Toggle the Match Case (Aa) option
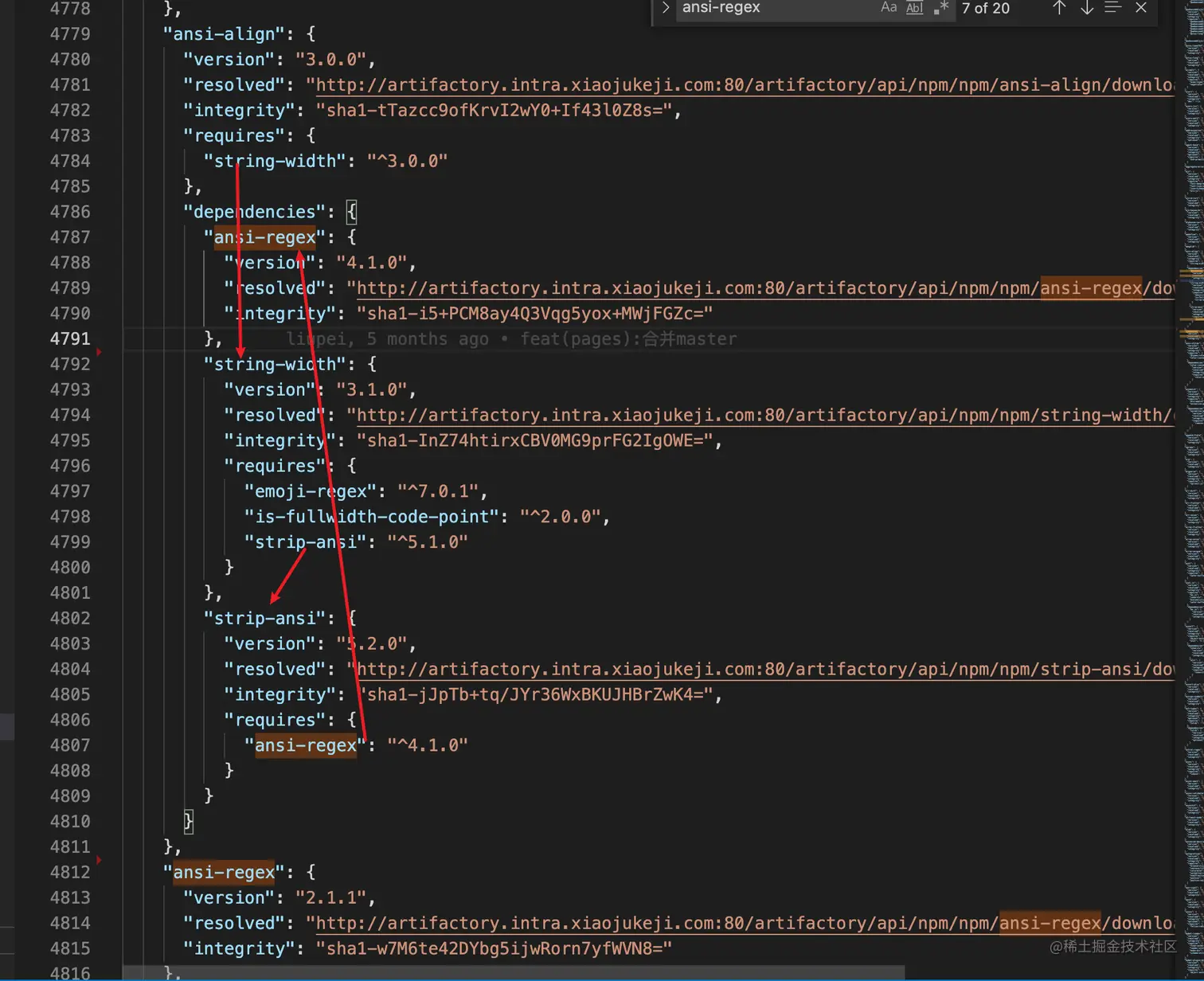 pyautogui.click(x=889, y=9)
